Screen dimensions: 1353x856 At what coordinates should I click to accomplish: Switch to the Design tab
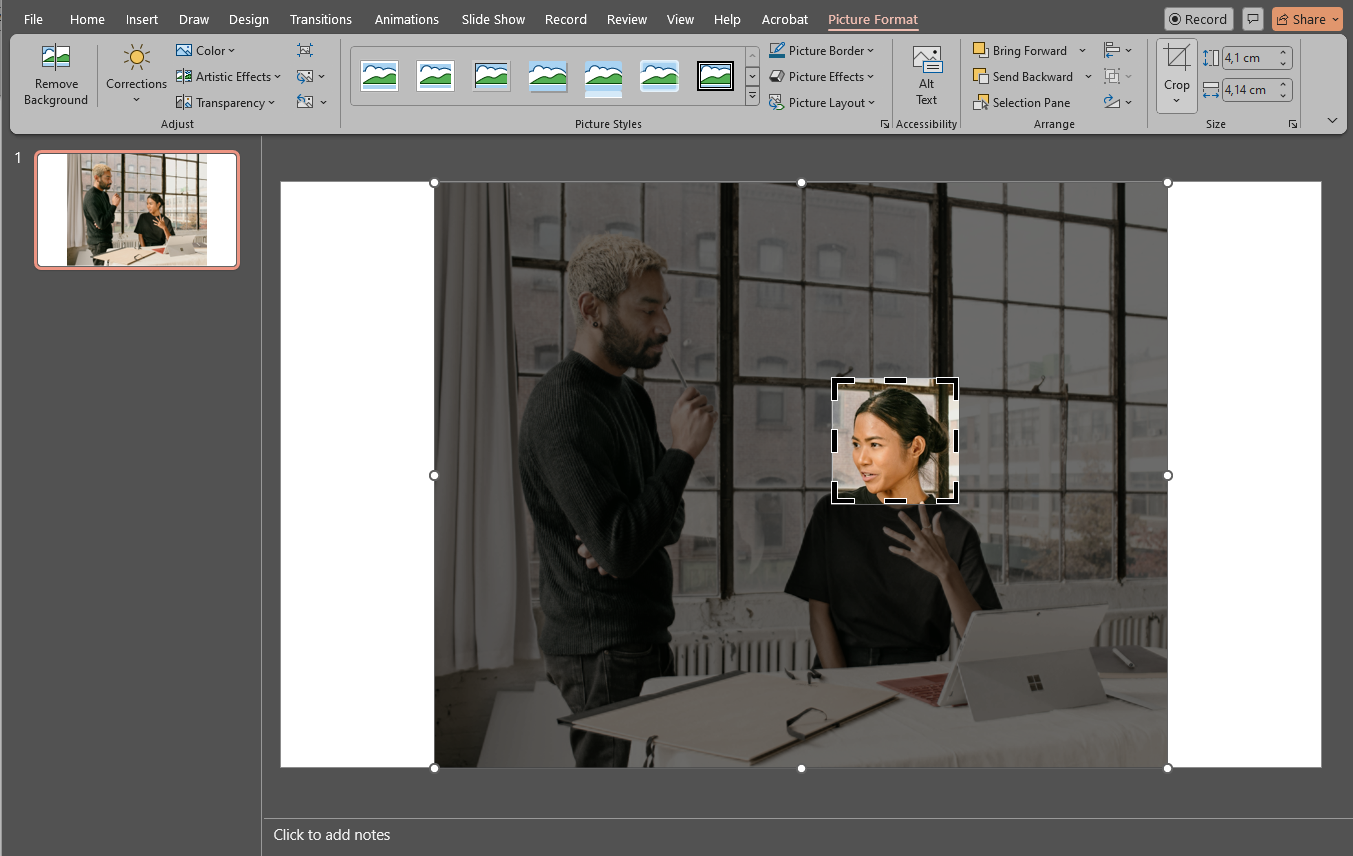click(x=249, y=19)
